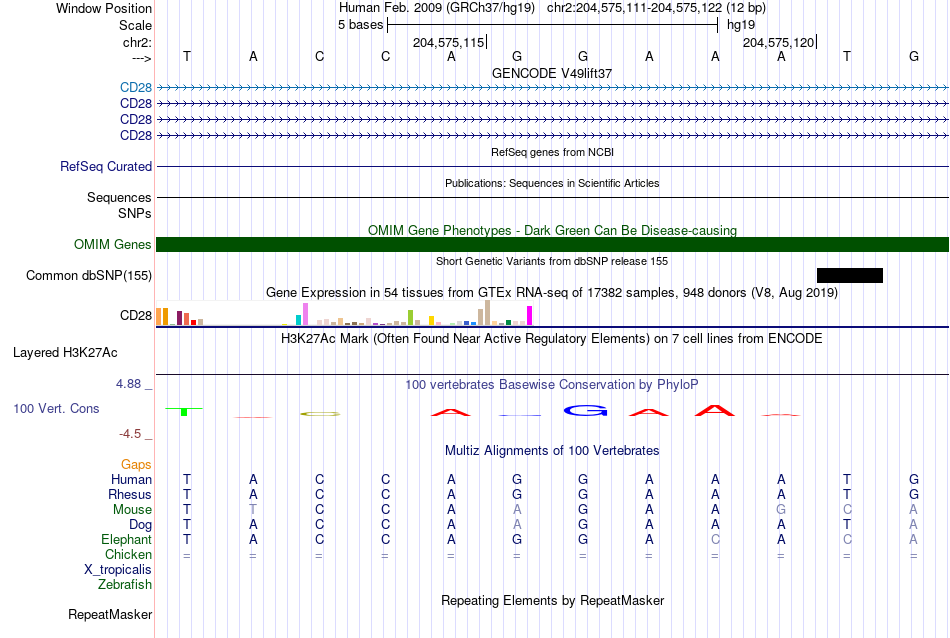Viewport: 950px width, 638px height.
Task: Click the green T in PhyloP logo
Action: coord(184,411)
